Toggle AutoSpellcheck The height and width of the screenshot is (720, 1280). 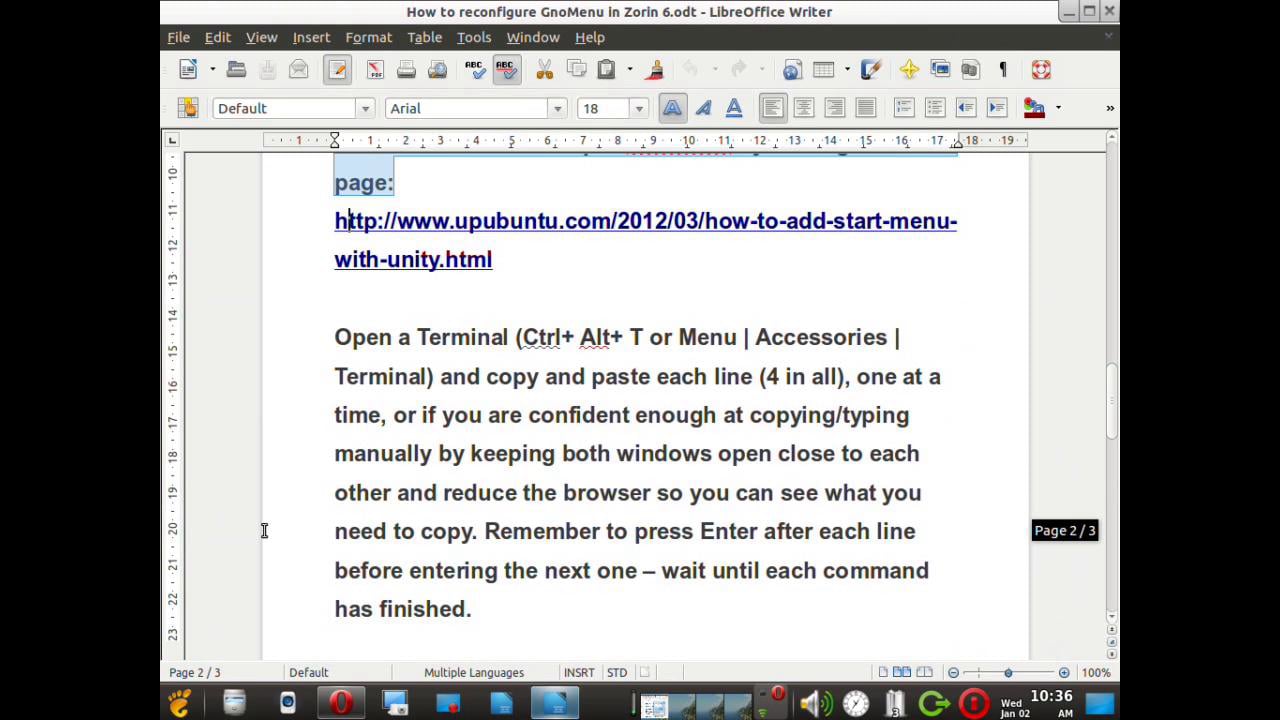[506, 69]
